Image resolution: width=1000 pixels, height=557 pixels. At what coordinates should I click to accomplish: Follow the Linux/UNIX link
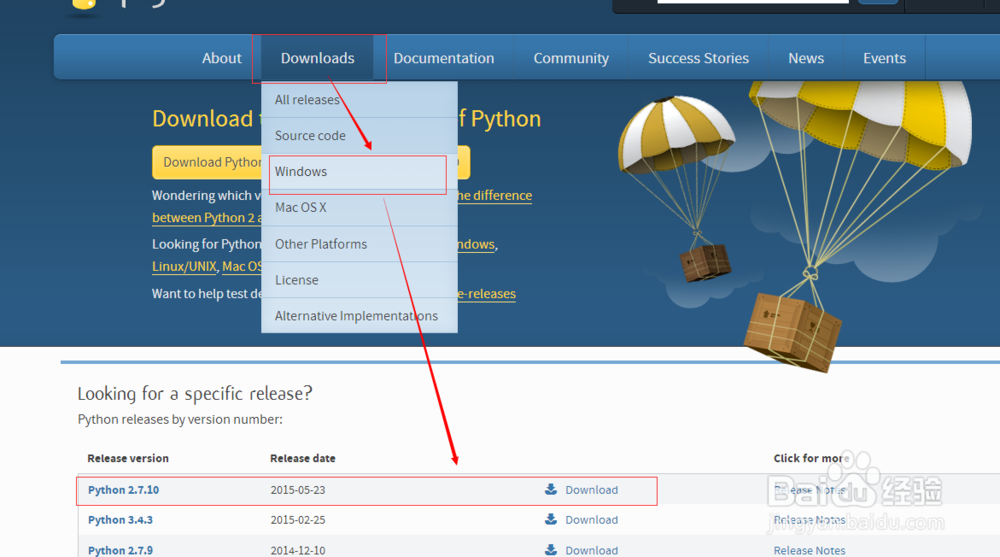(x=184, y=267)
